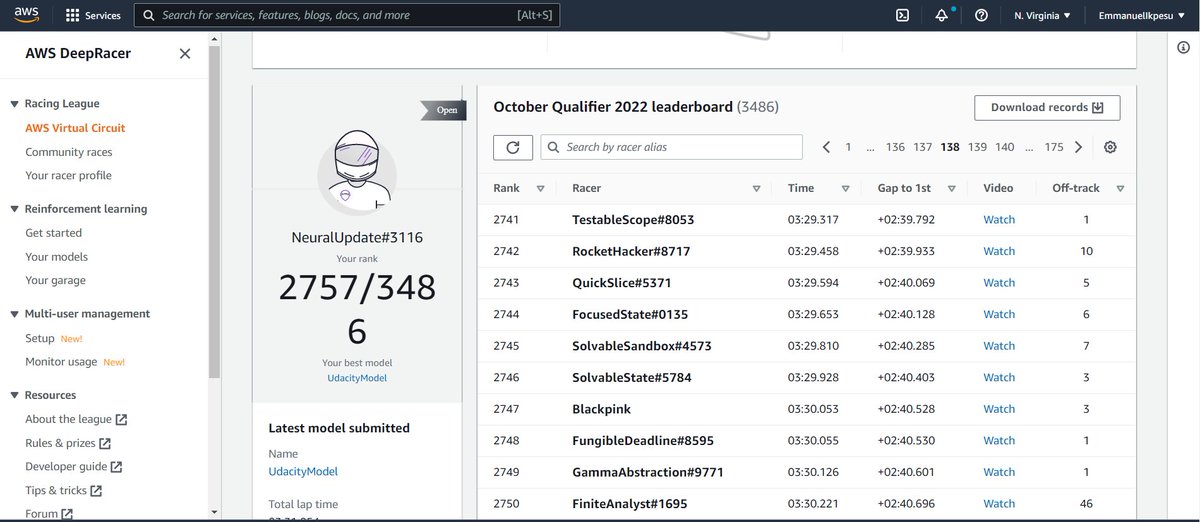This screenshot has width=1200, height=522.
Task: Open the help question mark icon
Action: pos(981,16)
